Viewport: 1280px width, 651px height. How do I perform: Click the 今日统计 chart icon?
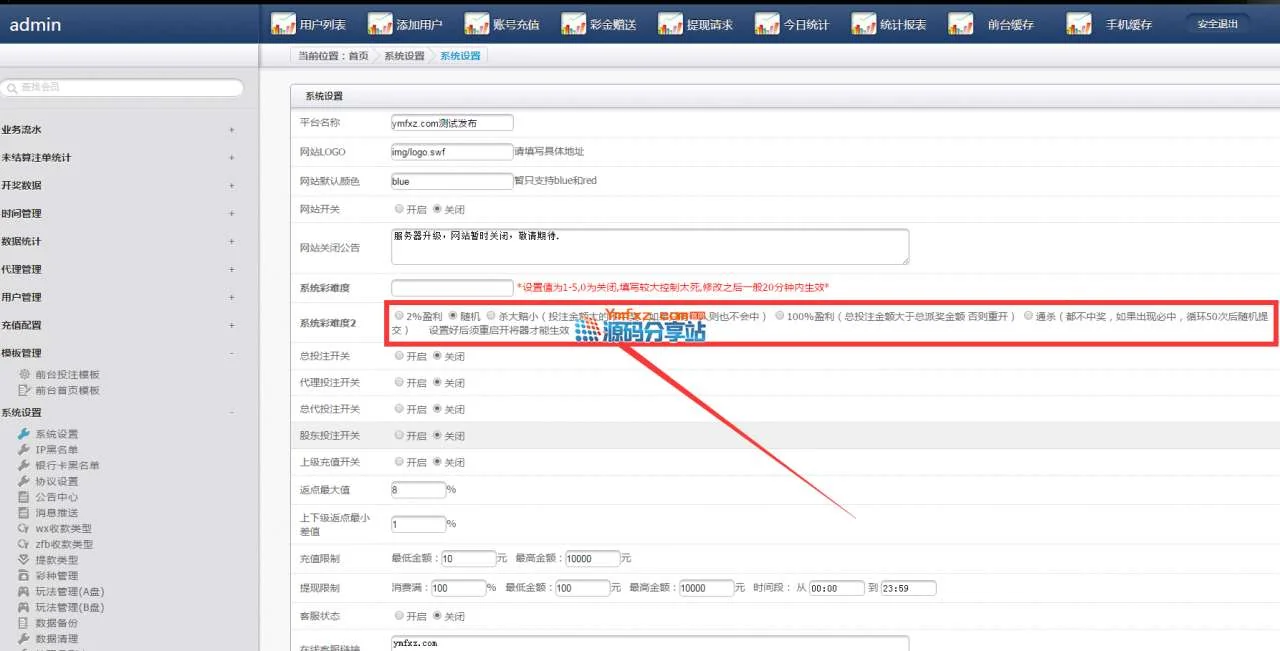click(767, 24)
